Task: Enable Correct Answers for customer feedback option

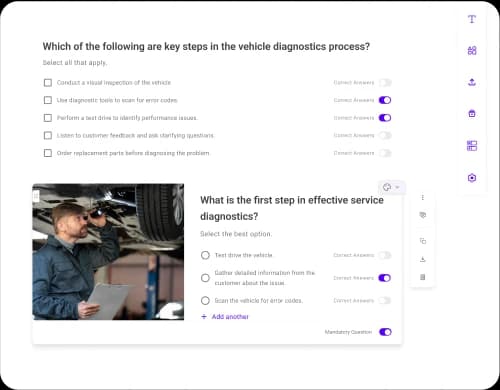Action: click(x=385, y=136)
